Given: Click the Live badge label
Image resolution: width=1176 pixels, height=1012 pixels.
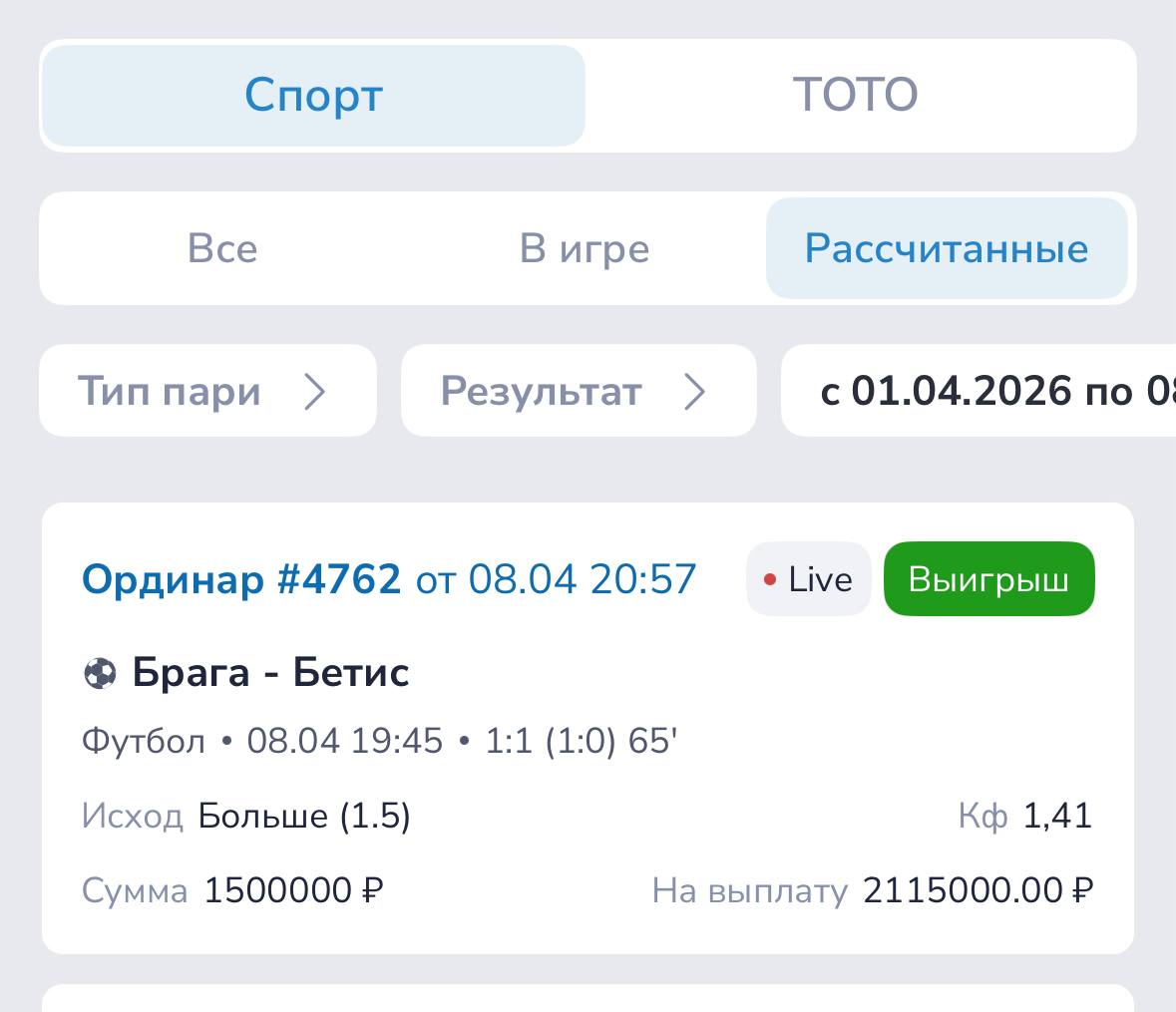Looking at the screenshot, I should coord(820,579).
